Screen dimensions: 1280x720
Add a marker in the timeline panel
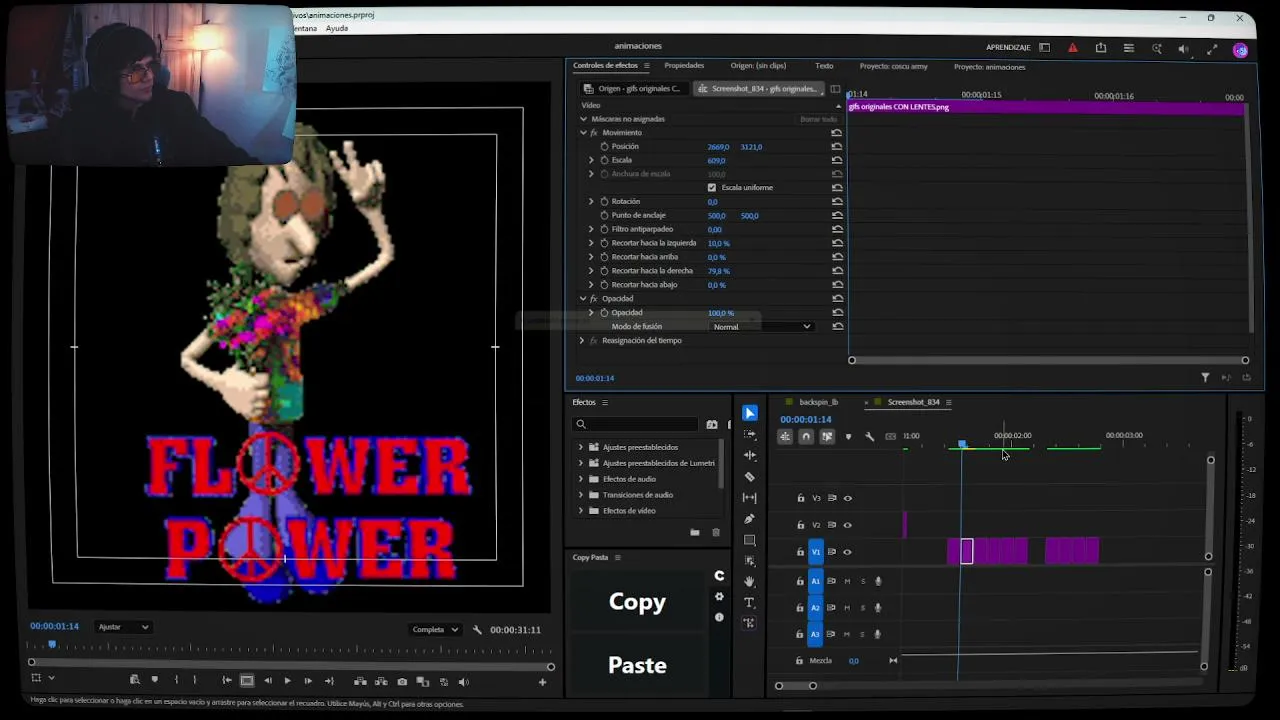pyautogui.click(x=848, y=436)
